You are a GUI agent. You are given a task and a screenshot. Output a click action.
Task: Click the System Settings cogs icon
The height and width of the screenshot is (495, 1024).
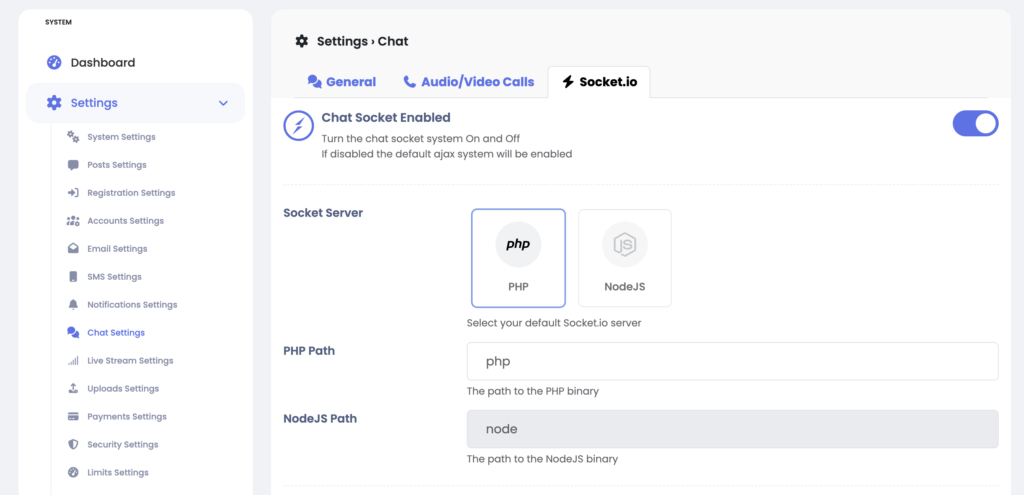pyautogui.click(x=73, y=137)
